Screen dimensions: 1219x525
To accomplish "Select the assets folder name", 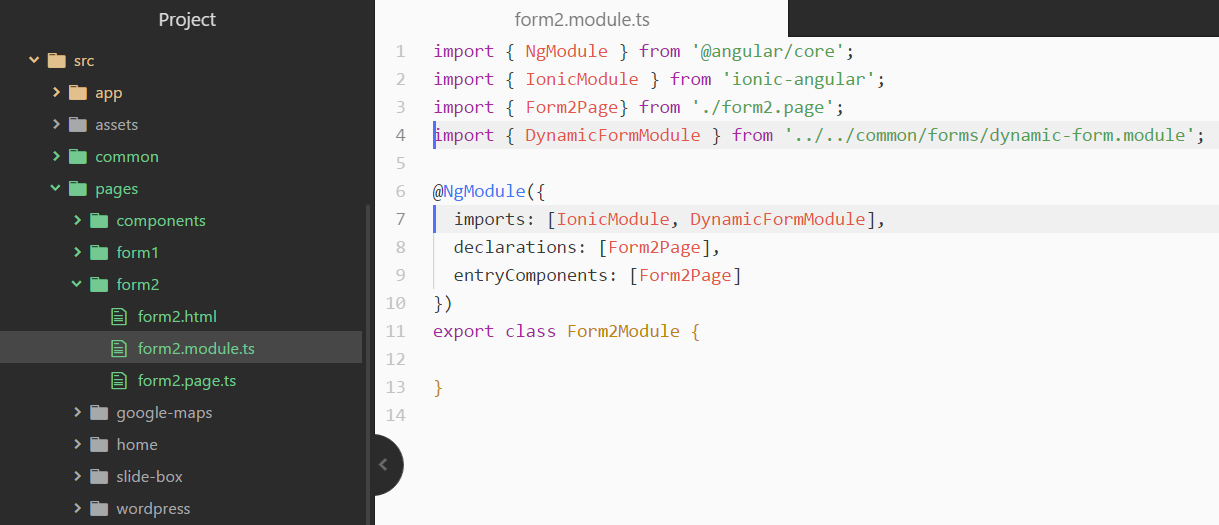I will click(117, 125).
